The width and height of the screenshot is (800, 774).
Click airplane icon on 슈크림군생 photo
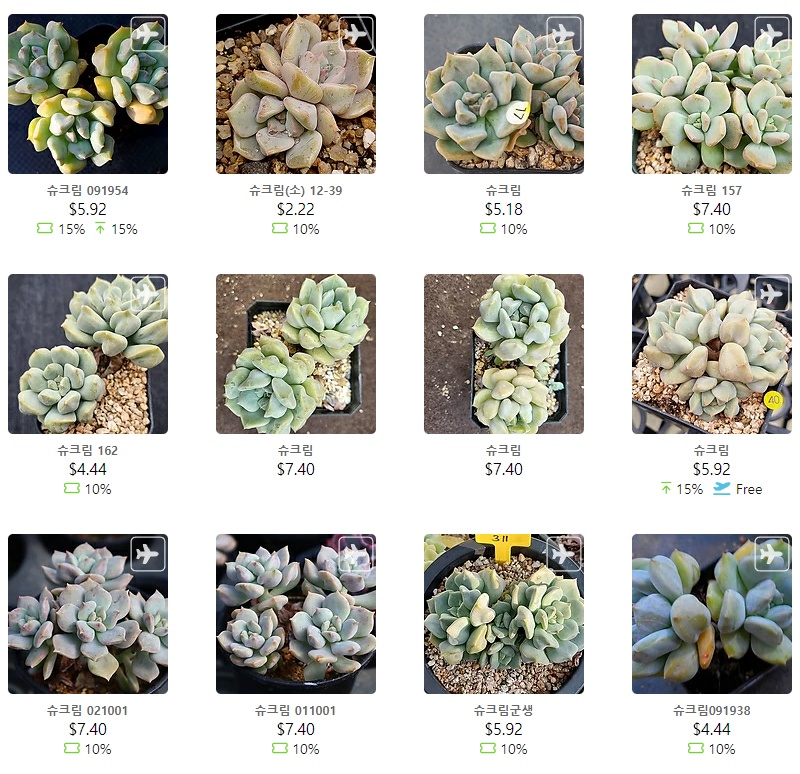pos(564,554)
